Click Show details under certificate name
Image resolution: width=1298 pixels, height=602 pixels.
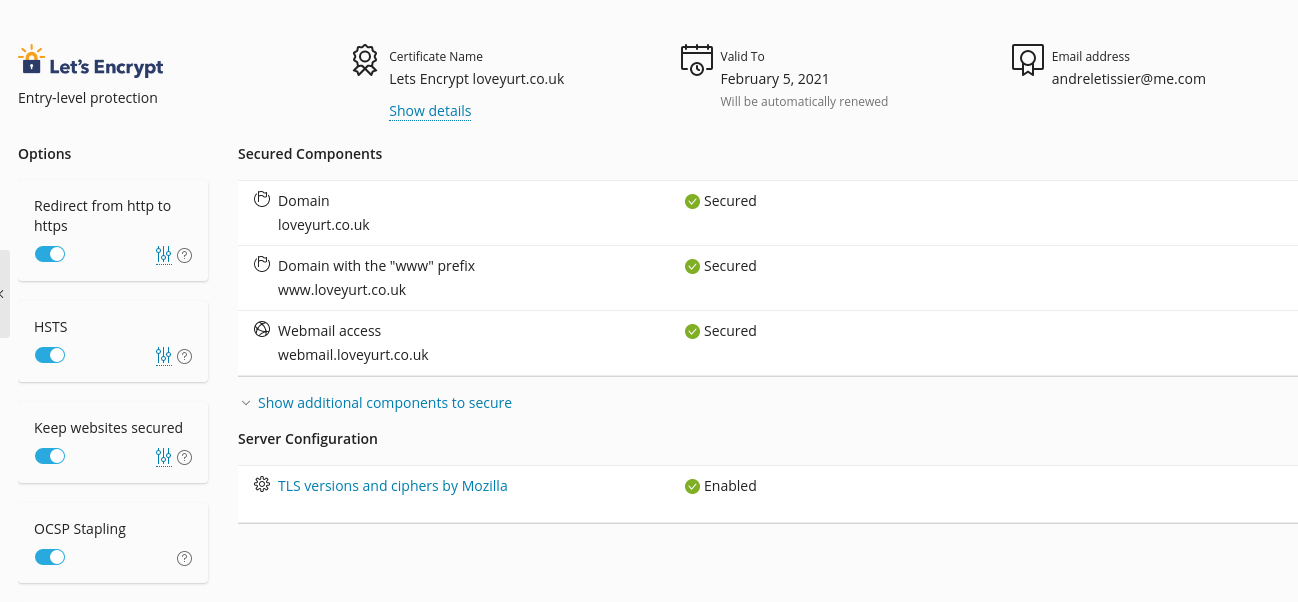(430, 111)
